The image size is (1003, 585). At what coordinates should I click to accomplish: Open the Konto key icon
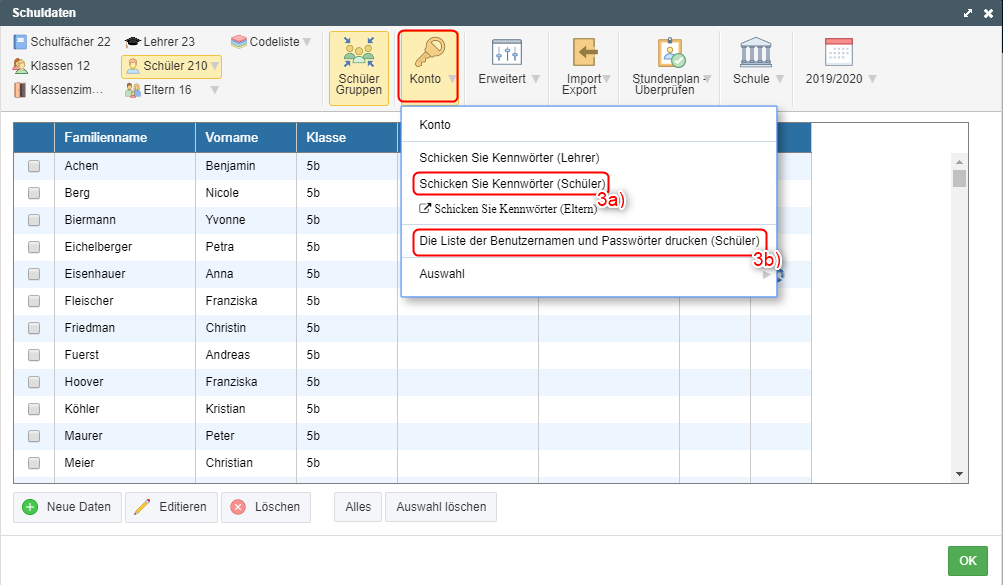click(x=425, y=53)
